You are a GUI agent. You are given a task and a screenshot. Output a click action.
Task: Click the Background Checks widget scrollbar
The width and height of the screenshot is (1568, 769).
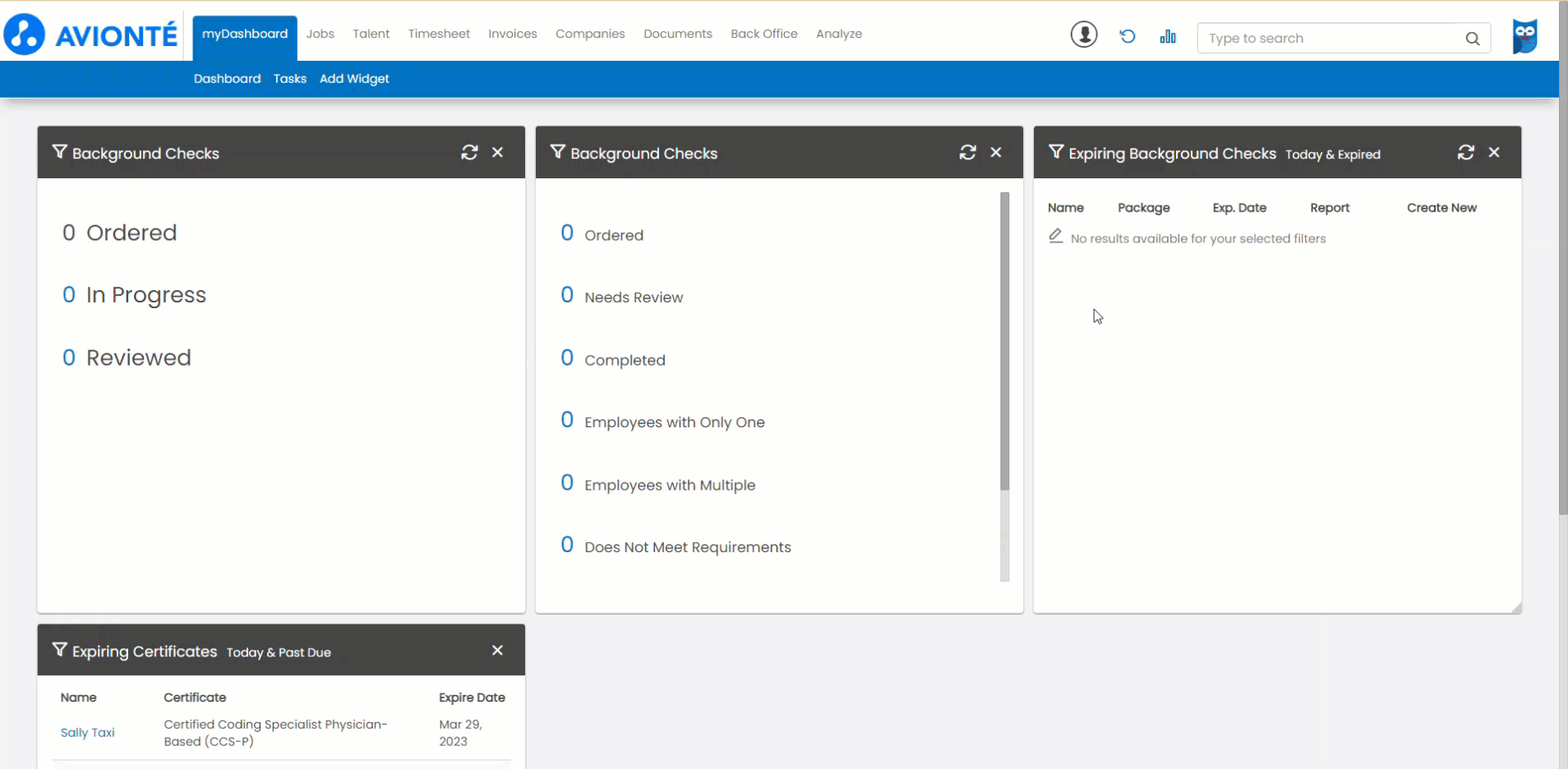pyautogui.click(x=1004, y=341)
